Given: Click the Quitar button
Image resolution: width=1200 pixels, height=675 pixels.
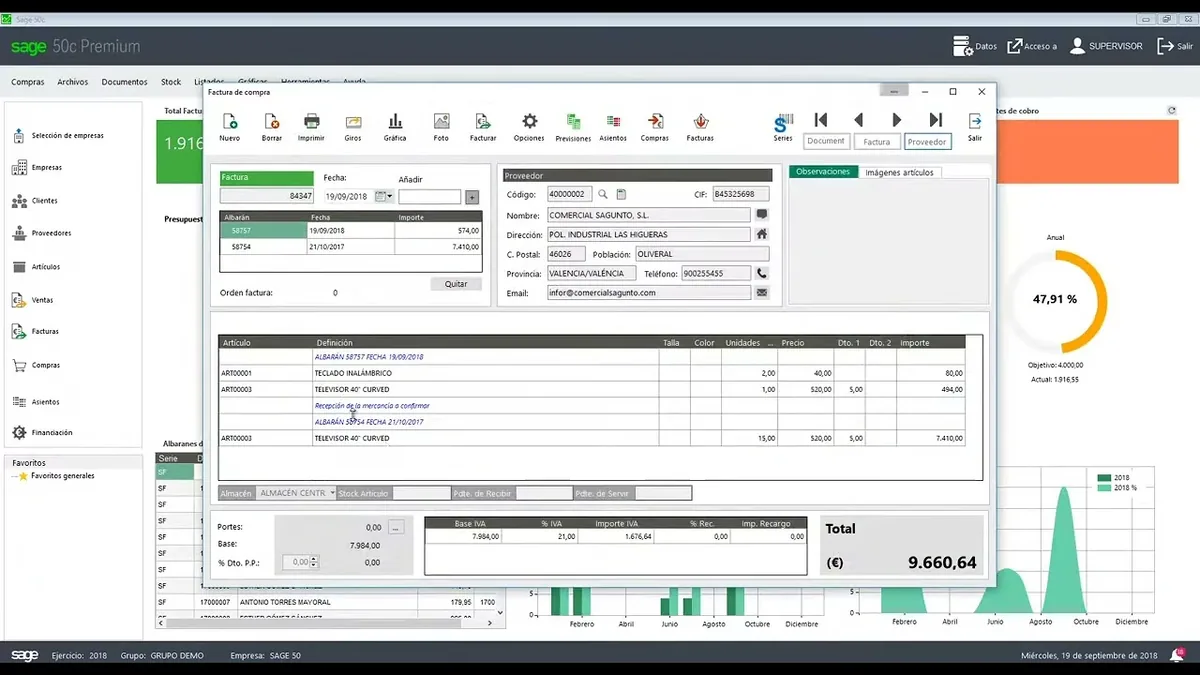Looking at the screenshot, I should [x=456, y=284].
